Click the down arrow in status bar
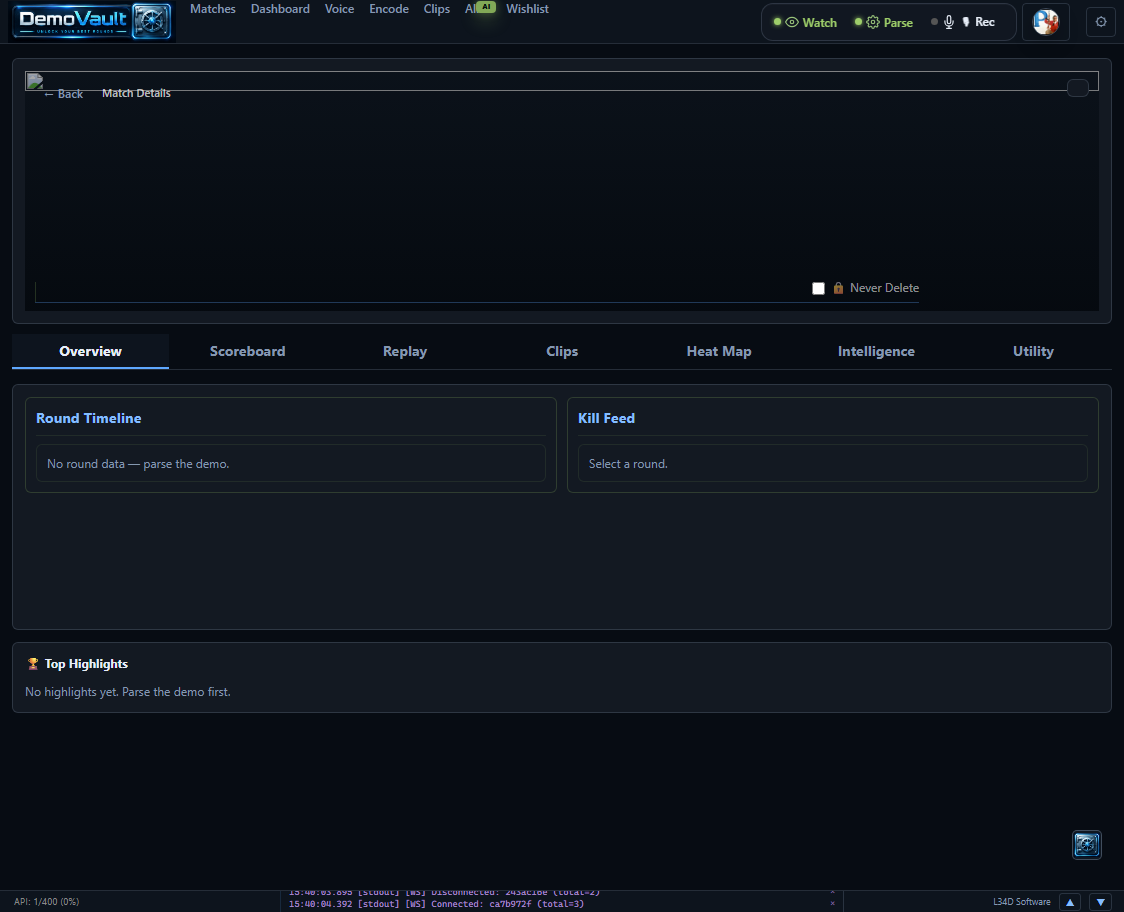The width and height of the screenshot is (1124, 912). 1100,902
